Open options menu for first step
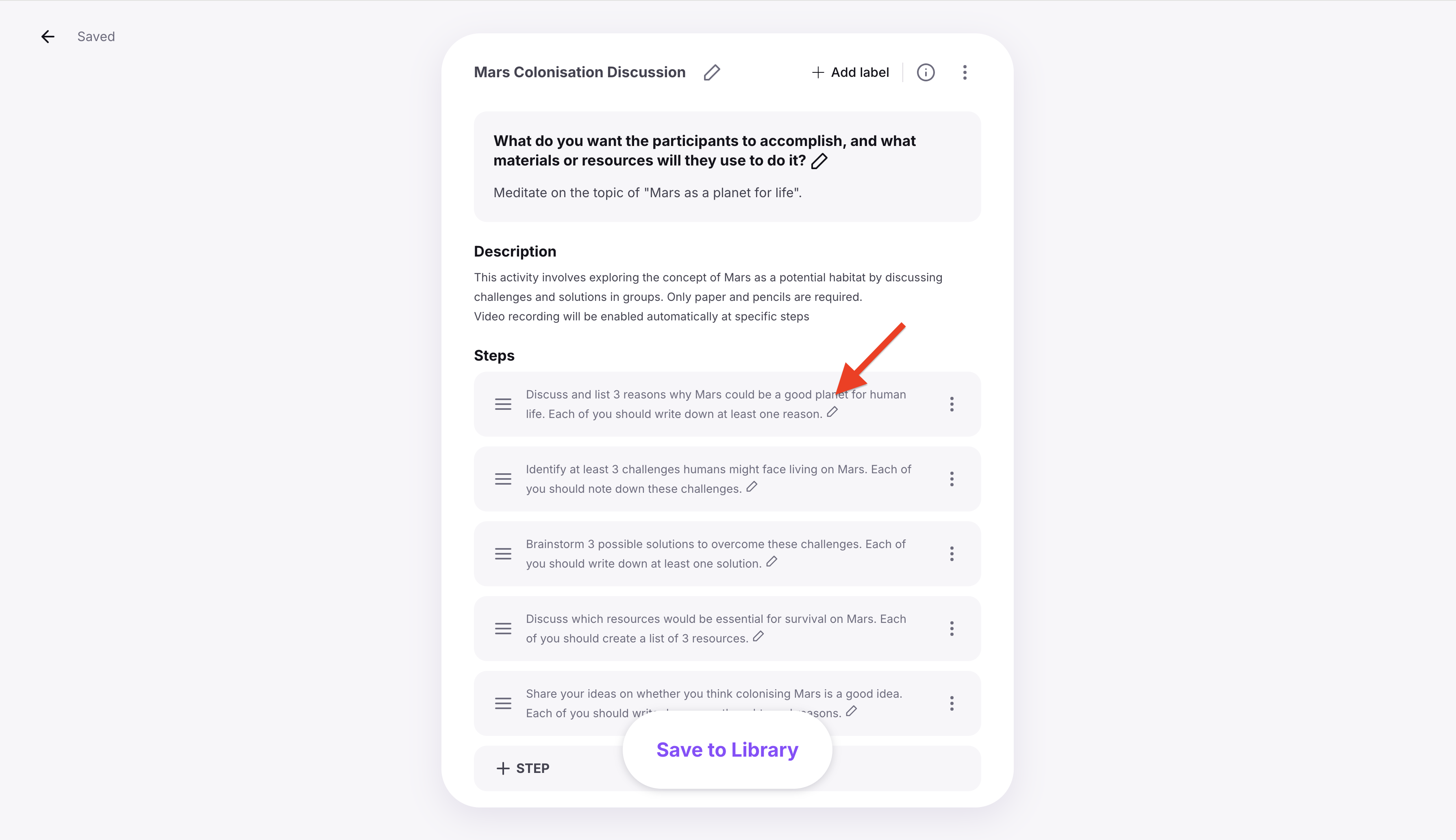Viewport: 1456px width, 840px height. coord(952,404)
